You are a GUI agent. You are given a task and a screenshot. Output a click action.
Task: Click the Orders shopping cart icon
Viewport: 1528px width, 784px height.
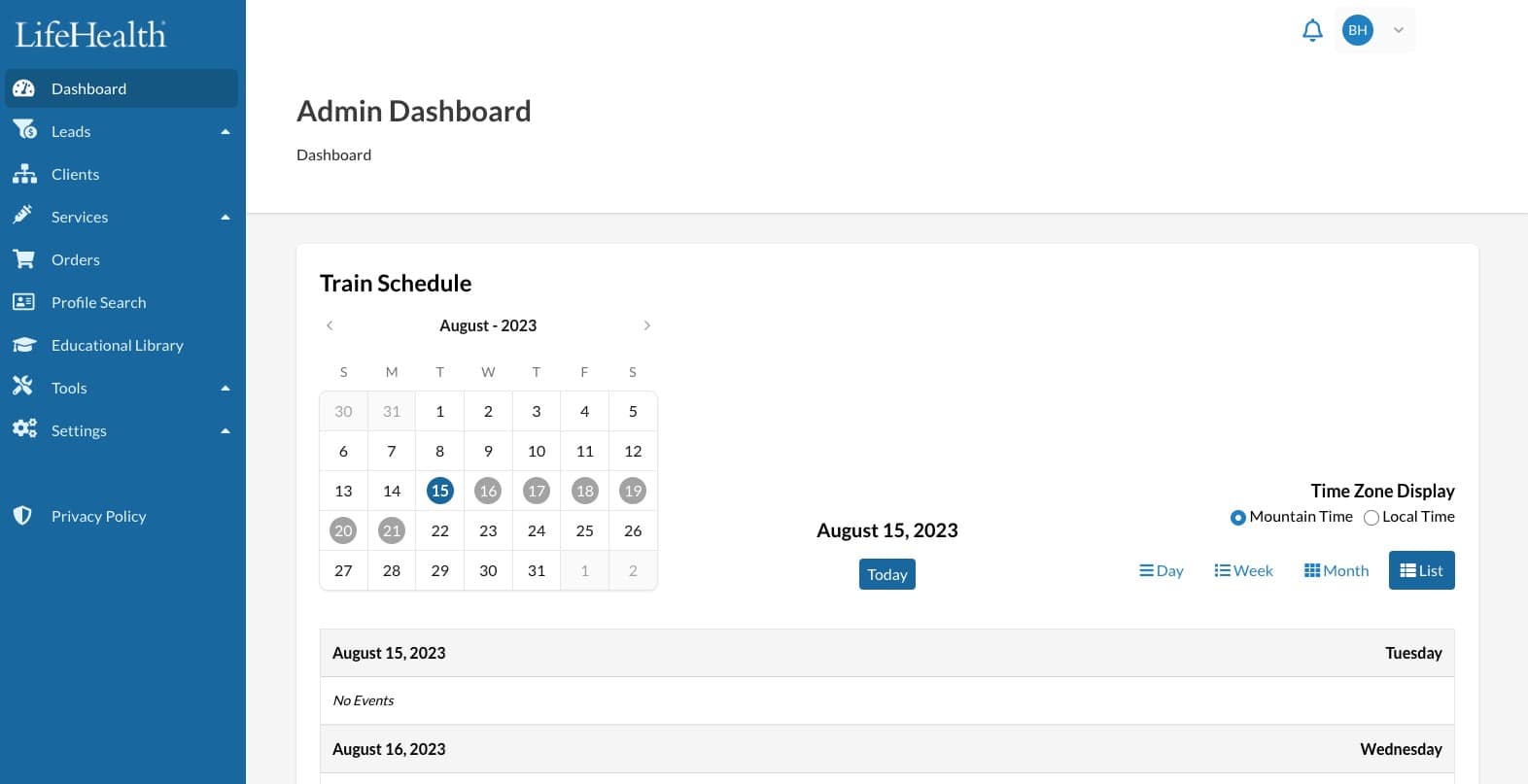pos(24,259)
